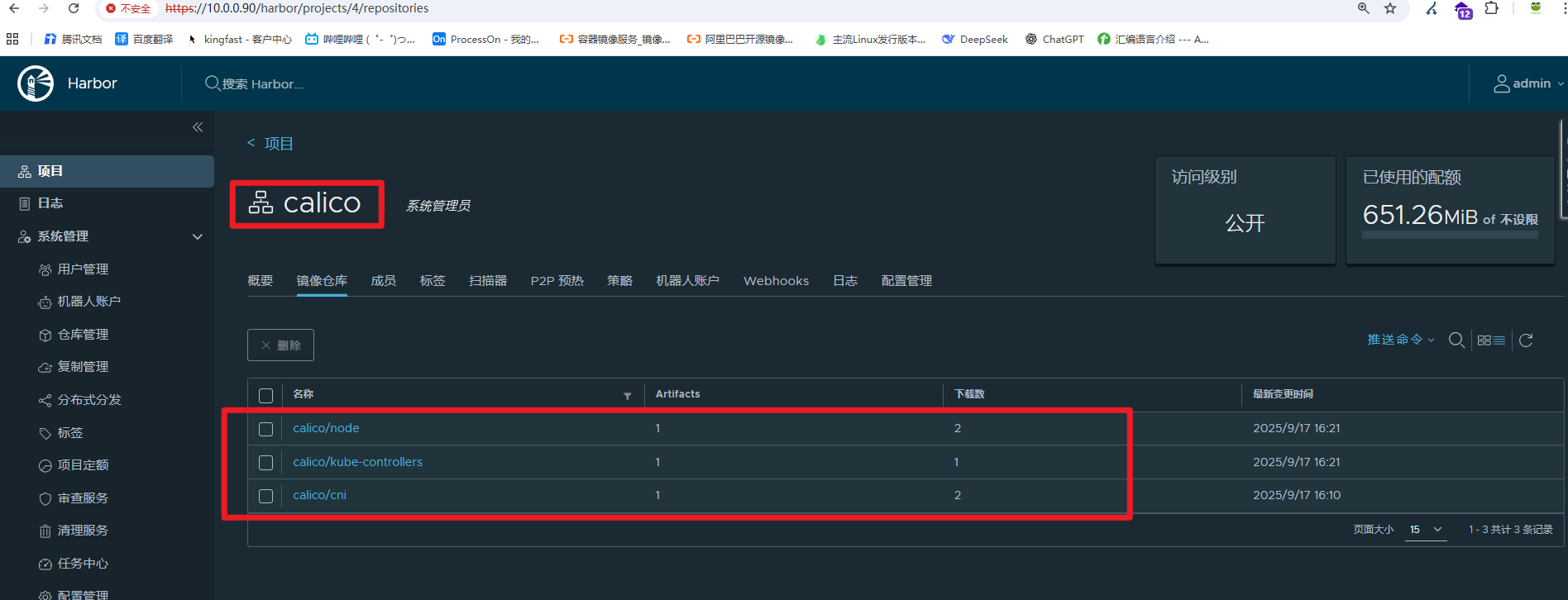Image resolution: width=1568 pixels, height=600 pixels.
Task: Check the calico/node row checkbox
Action: [x=265, y=430]
